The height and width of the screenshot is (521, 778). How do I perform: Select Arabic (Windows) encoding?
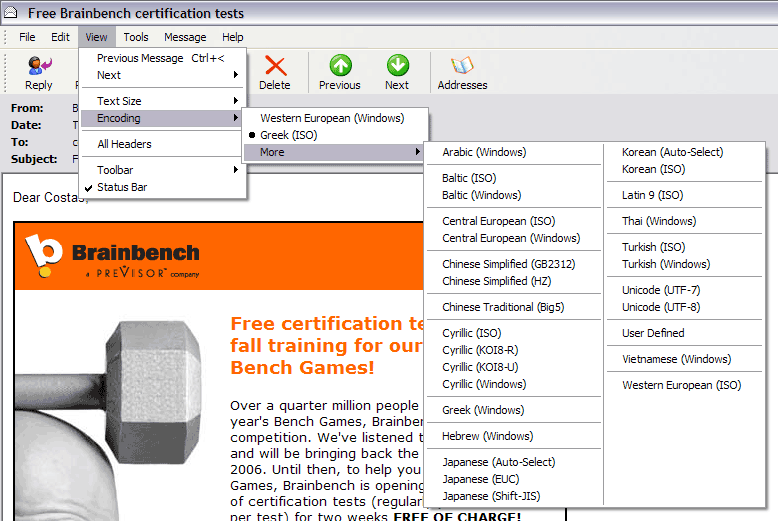pos(514,152)
